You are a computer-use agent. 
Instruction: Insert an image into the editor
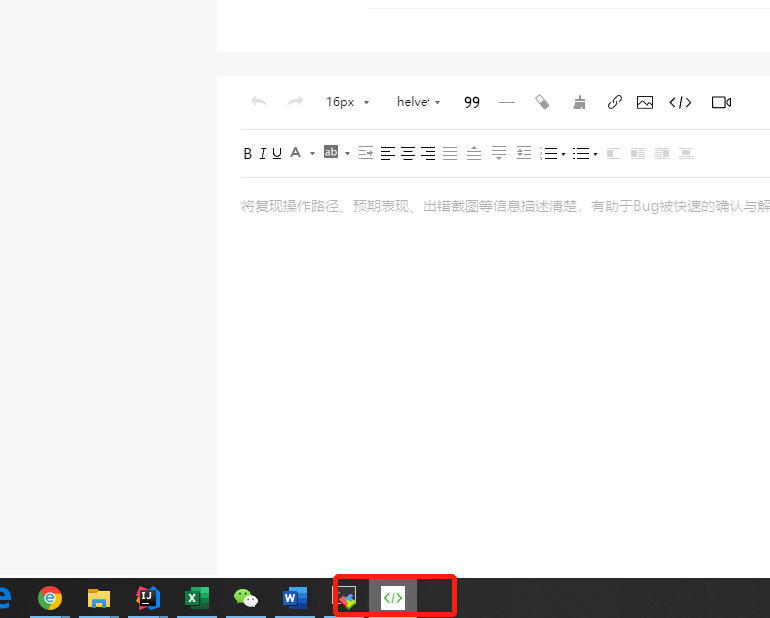645,102
